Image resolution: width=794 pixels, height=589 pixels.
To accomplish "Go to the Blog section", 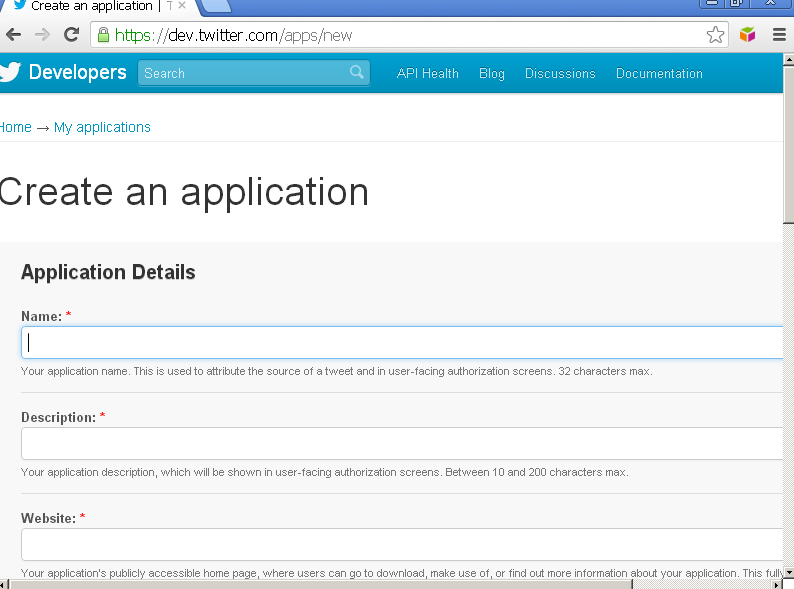I will [491, 73].
